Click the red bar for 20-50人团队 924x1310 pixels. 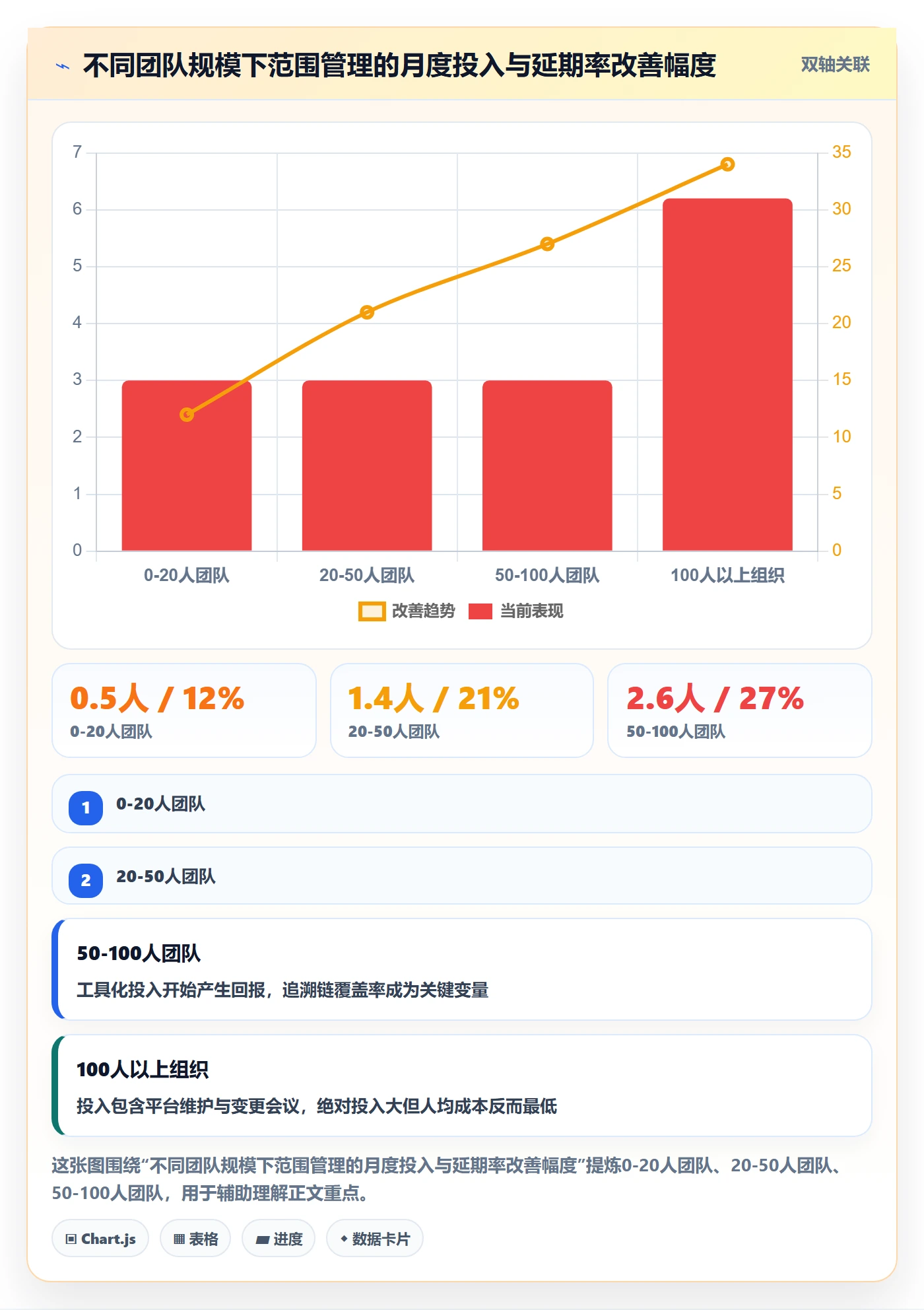coord(367,465)
